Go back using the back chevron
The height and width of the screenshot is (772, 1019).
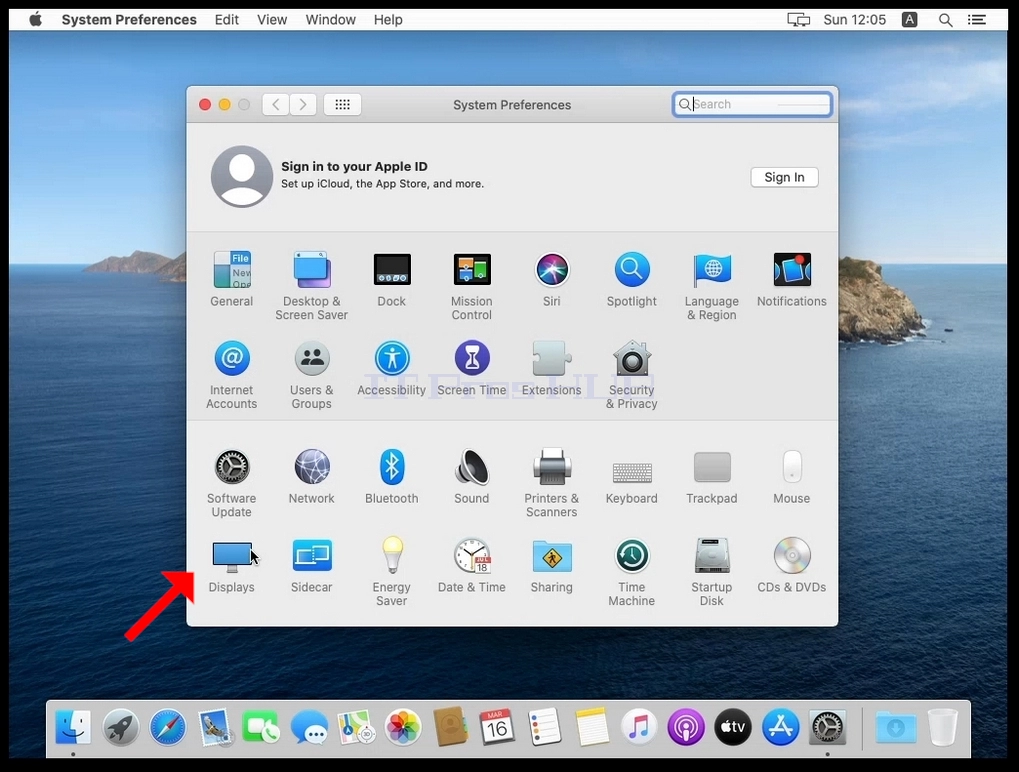pos(276,104)
